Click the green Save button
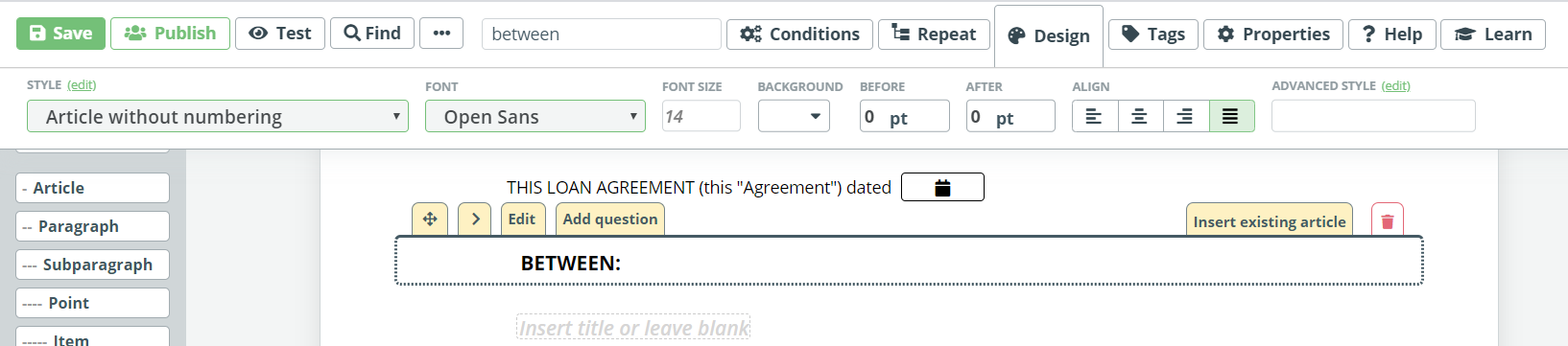 61,34
